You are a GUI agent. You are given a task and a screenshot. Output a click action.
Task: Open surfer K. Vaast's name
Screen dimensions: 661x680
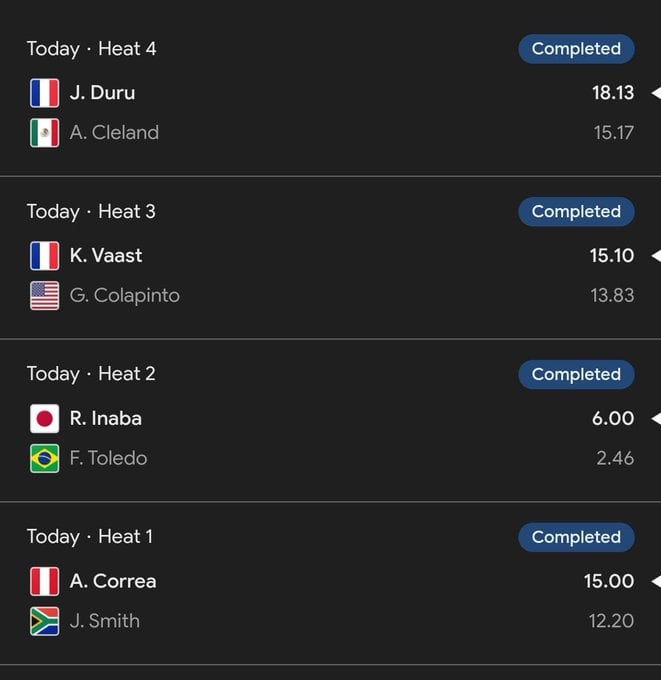click(x=106, y=256)
